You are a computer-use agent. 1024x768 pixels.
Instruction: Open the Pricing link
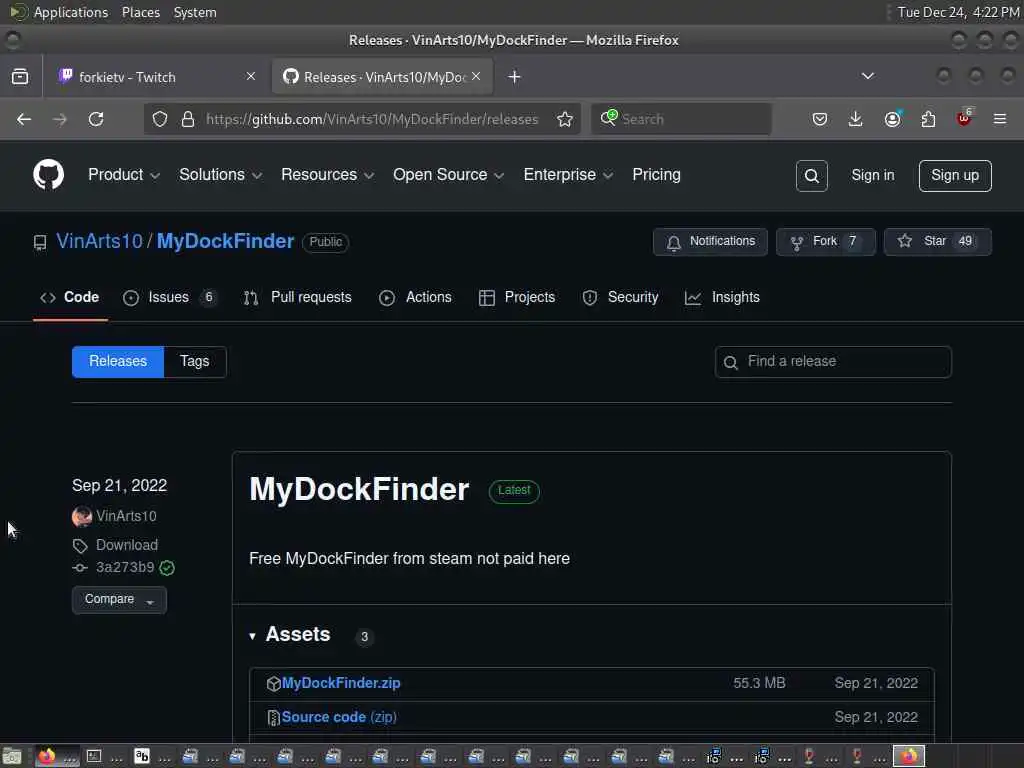[656, 175]
